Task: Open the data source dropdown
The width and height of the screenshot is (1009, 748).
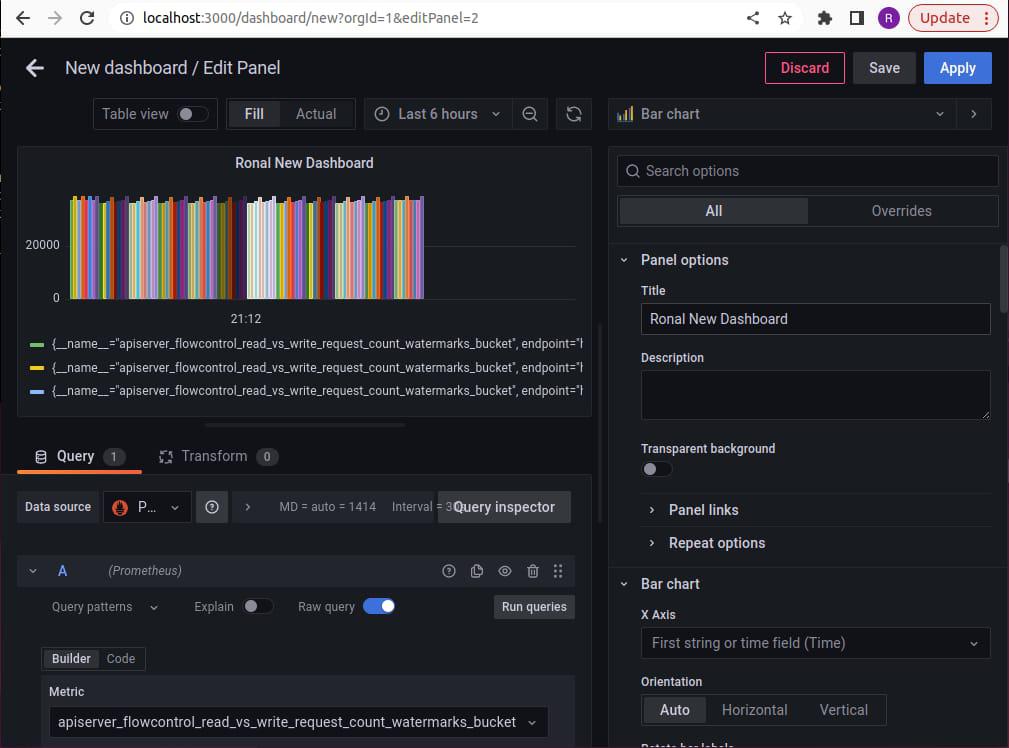Action: (x=147, y=507)
